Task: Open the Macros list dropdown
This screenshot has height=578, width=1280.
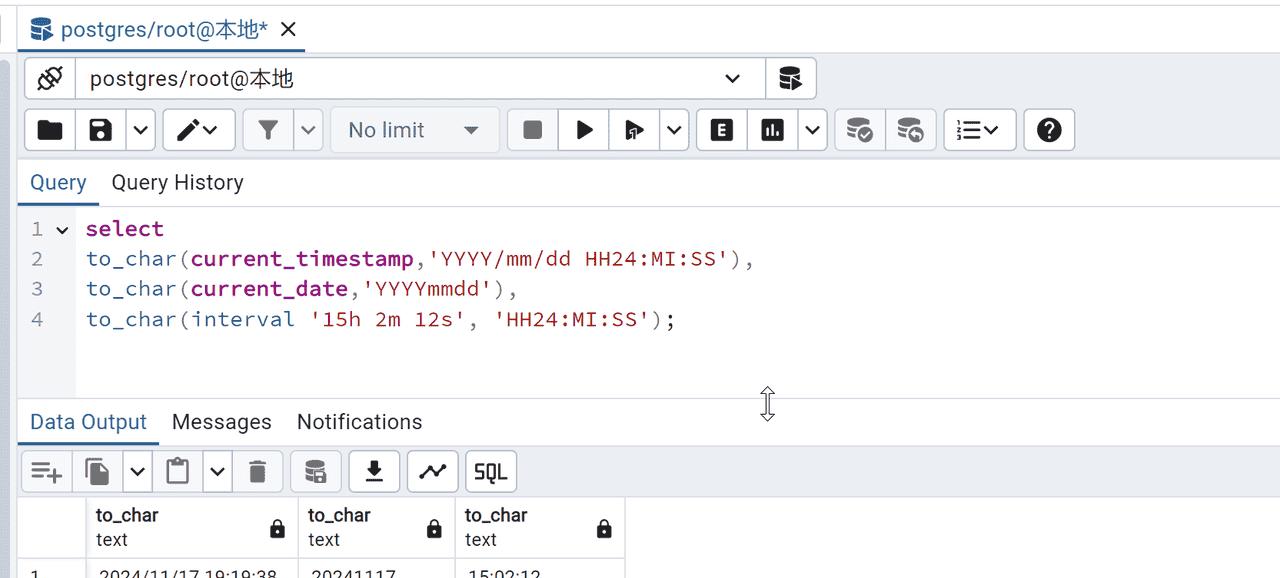Action: click(980, 130)
